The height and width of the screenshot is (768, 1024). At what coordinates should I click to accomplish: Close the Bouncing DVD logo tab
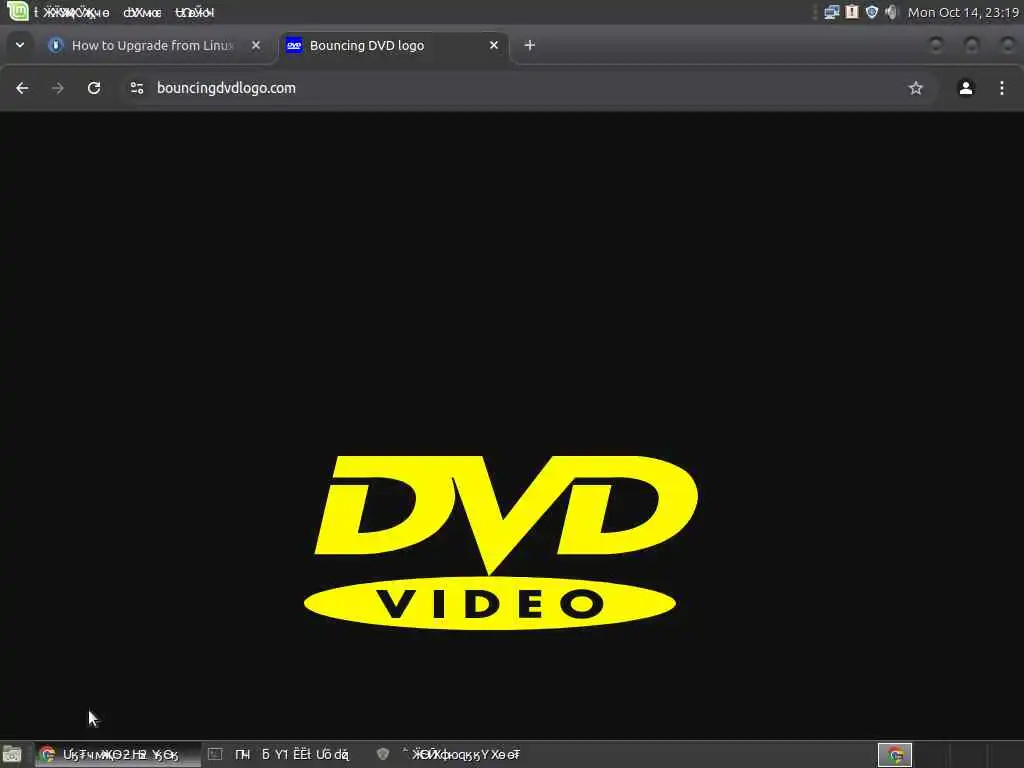pyautogui.click(x=494, y=45)
